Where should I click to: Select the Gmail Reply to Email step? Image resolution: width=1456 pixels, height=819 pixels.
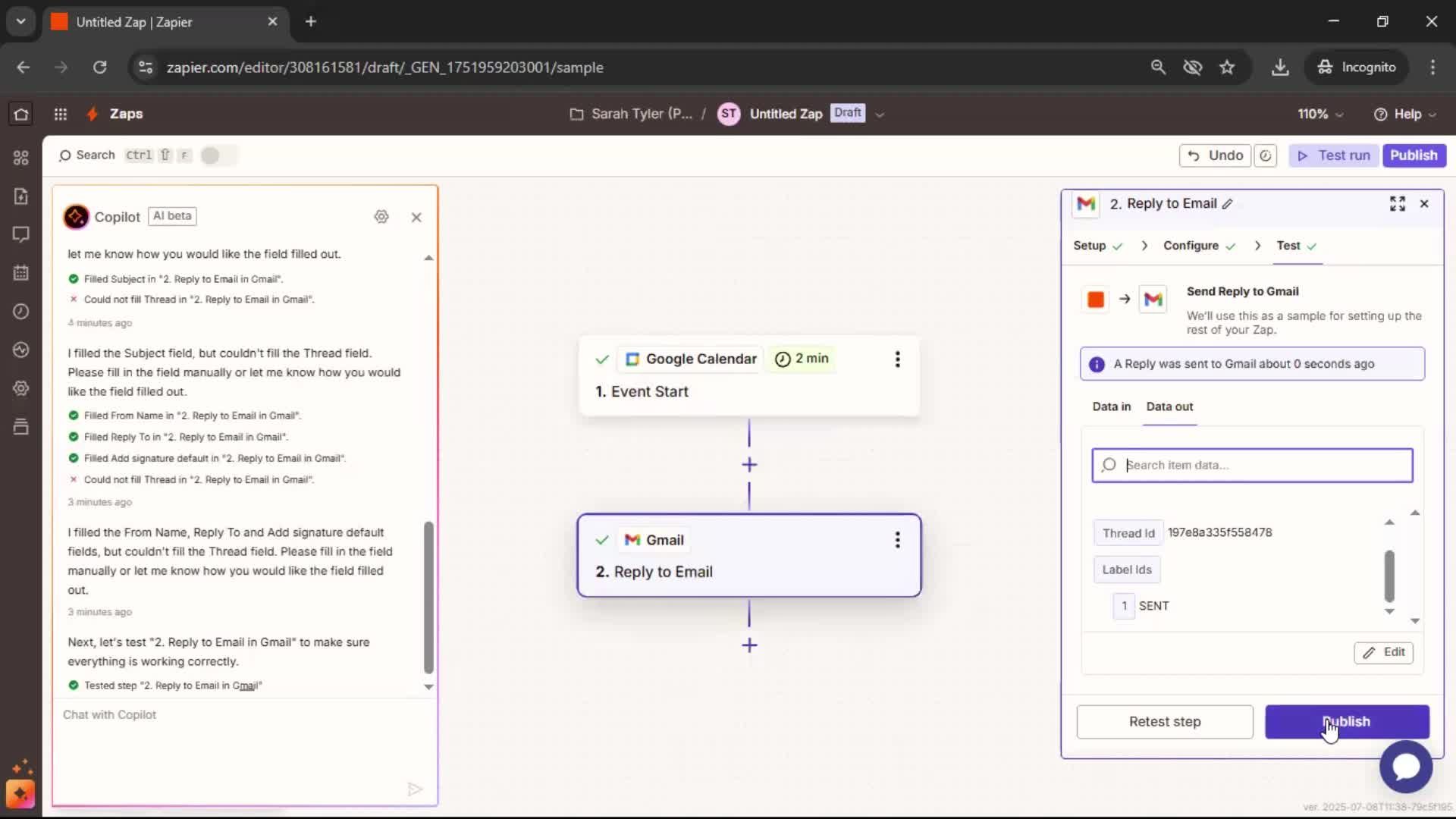coord(749,556)
